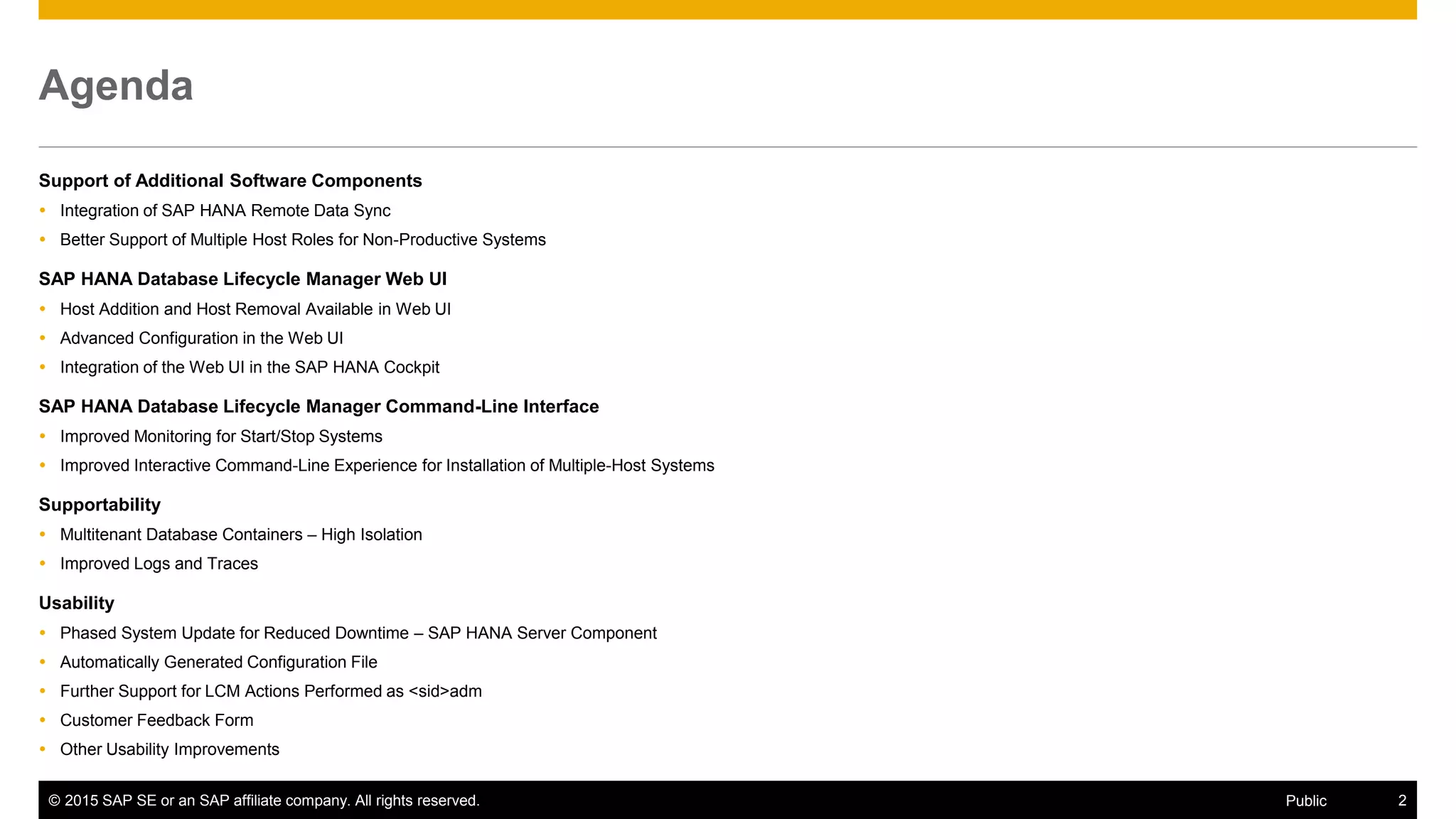Image resolution: width=1456 pixels, height=819 pixels.
Task: Select SAP HANA Database Lifecycle Manager Web UI heading
Action: tap(243, 279)
